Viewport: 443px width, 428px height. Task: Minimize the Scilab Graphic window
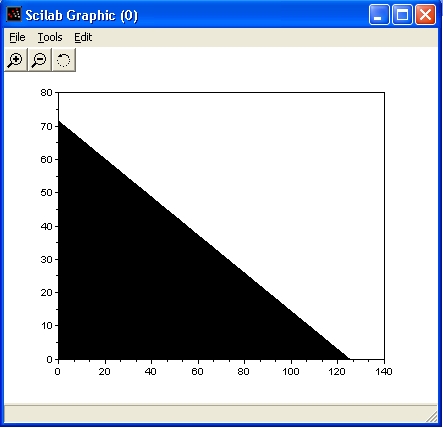coord(379,15)
